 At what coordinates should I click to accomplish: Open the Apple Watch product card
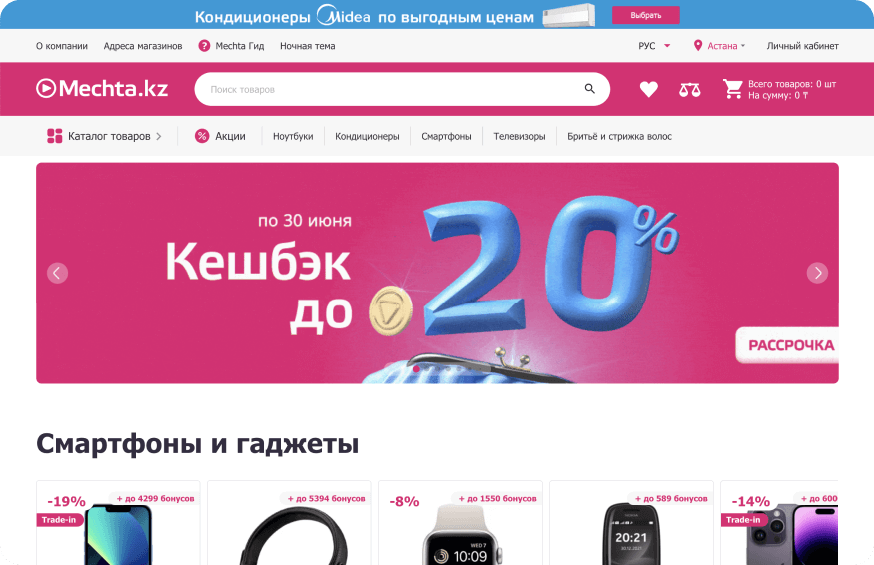click(x=460, y=523)
